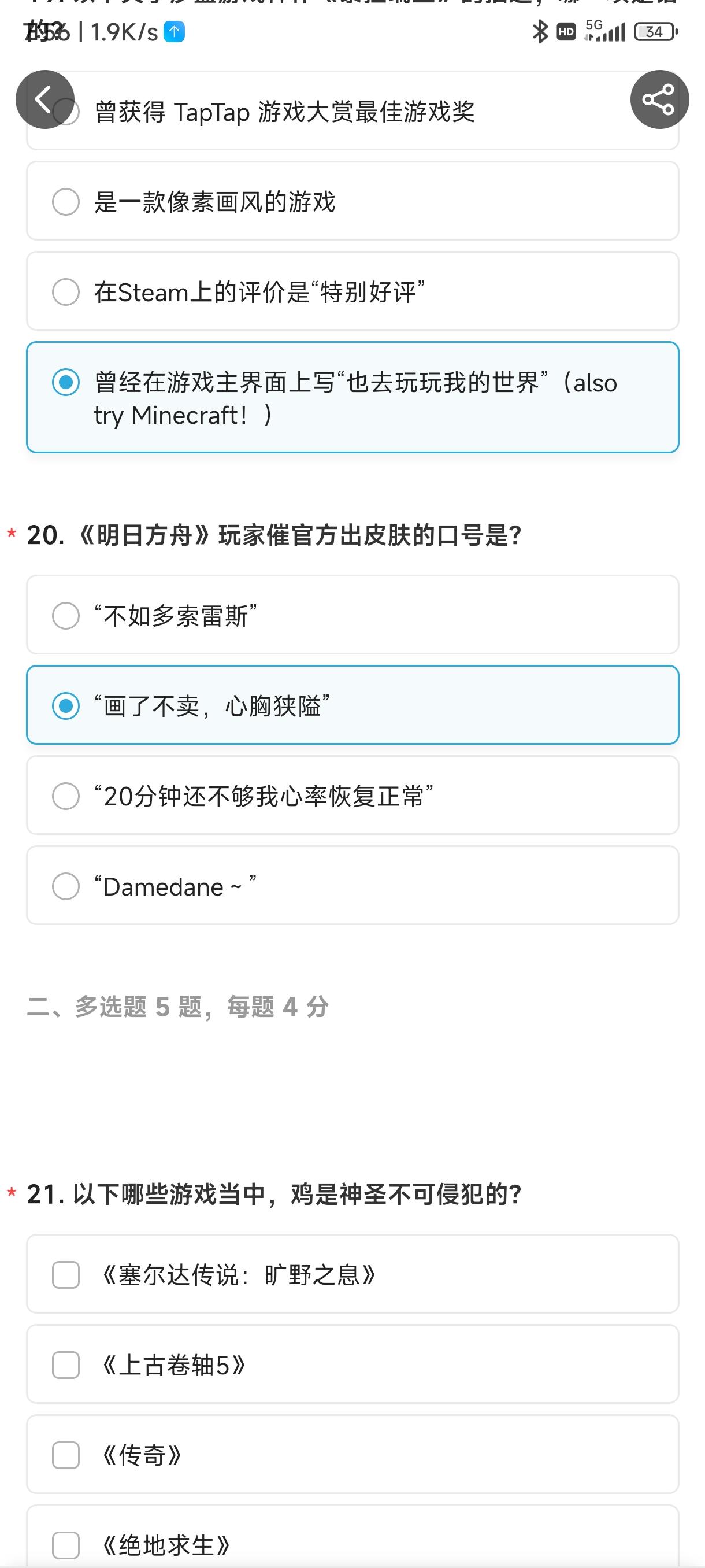Select the also try Minecraft option
The width and height of the screenshot is (705, 1568).
pyautogui.click(x=352, y=397)
